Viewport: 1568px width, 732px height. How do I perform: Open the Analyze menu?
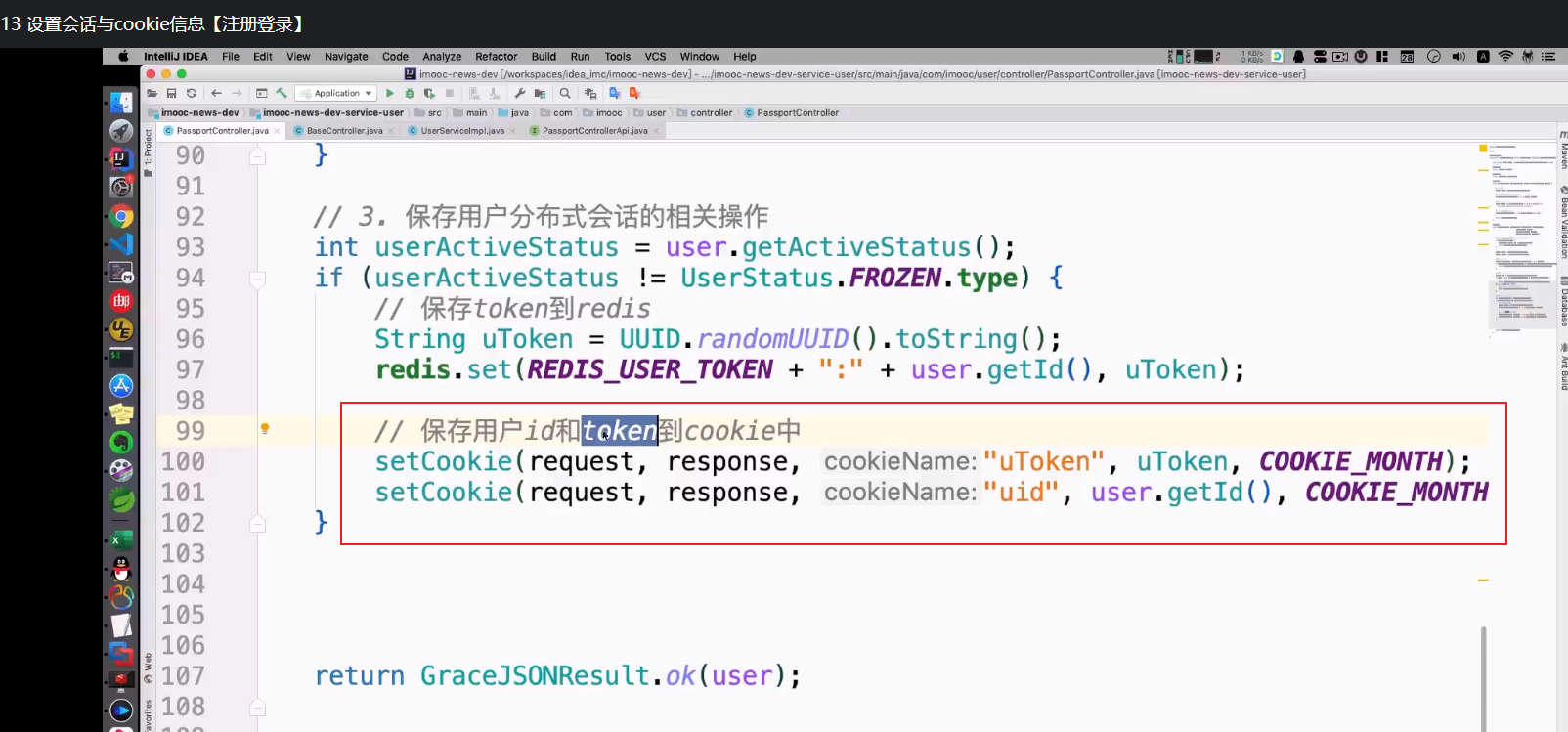tap(442, 57)
